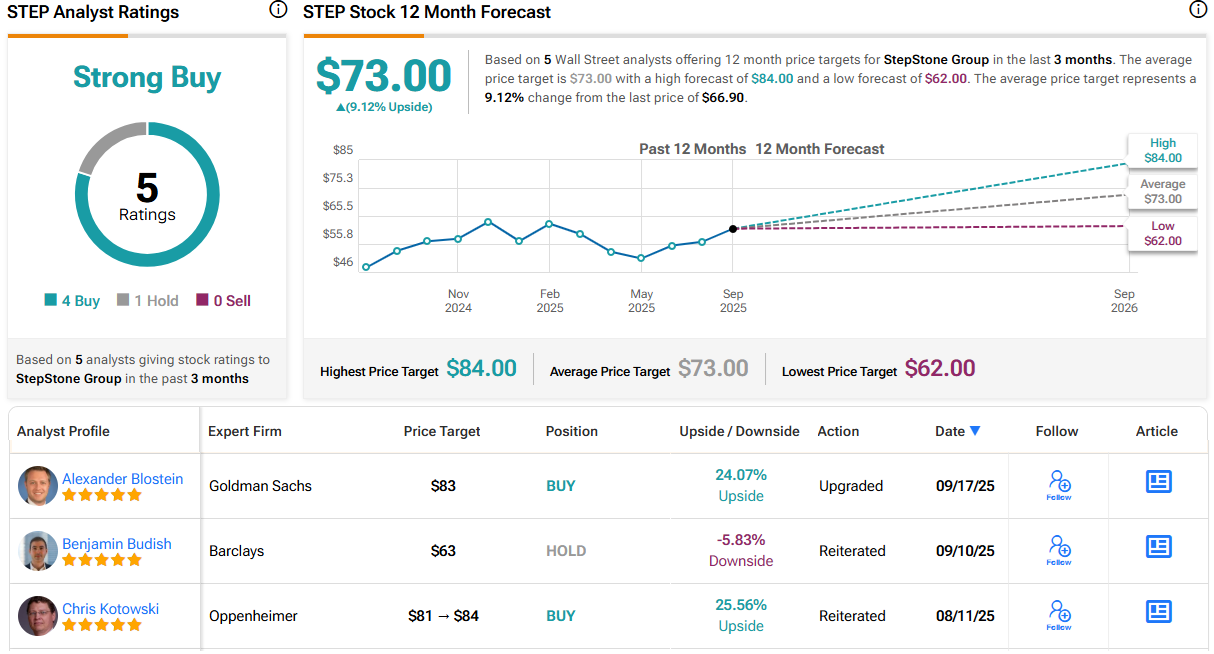Click the Action column header
Image resolution: width=1214 pixels, height=654 pixels.
click(838, 431)
